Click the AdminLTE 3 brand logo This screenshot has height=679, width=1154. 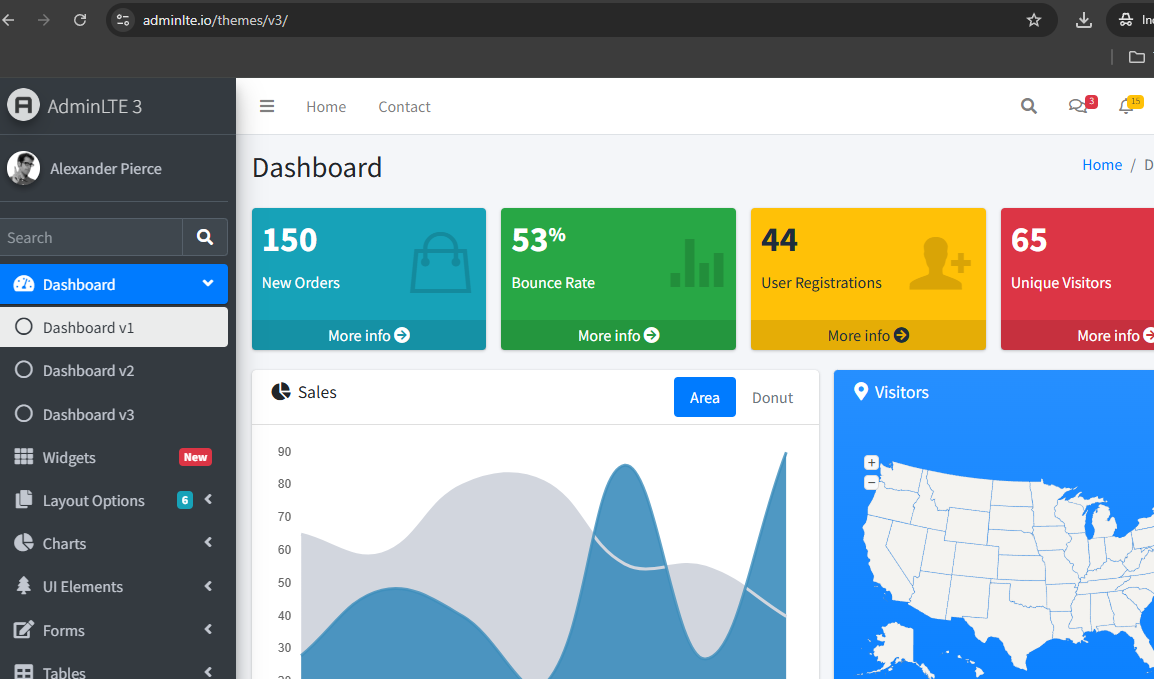pyautogui.click(x=23, y=106)
